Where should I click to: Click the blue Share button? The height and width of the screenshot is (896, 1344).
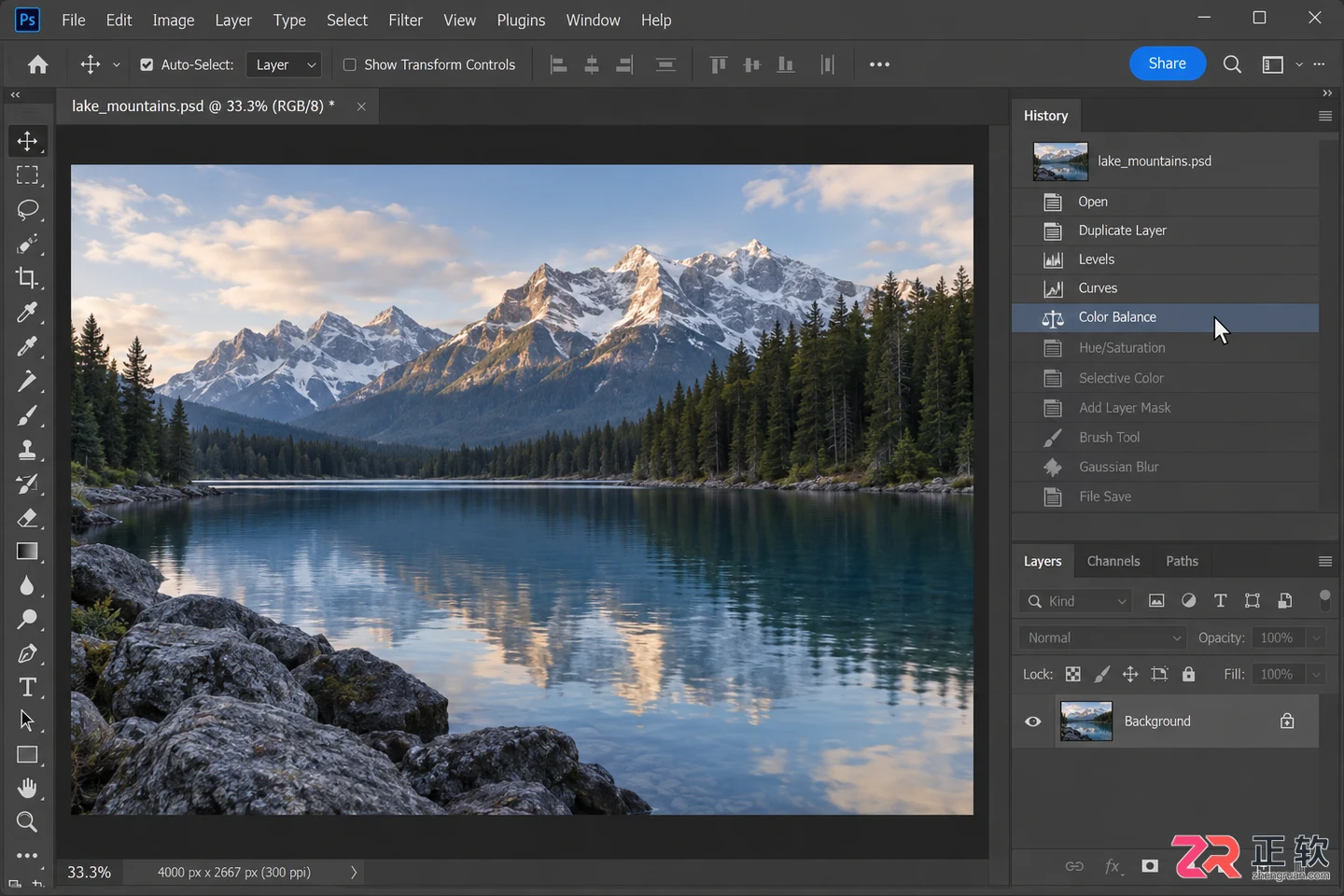[x=1168, y=63]
